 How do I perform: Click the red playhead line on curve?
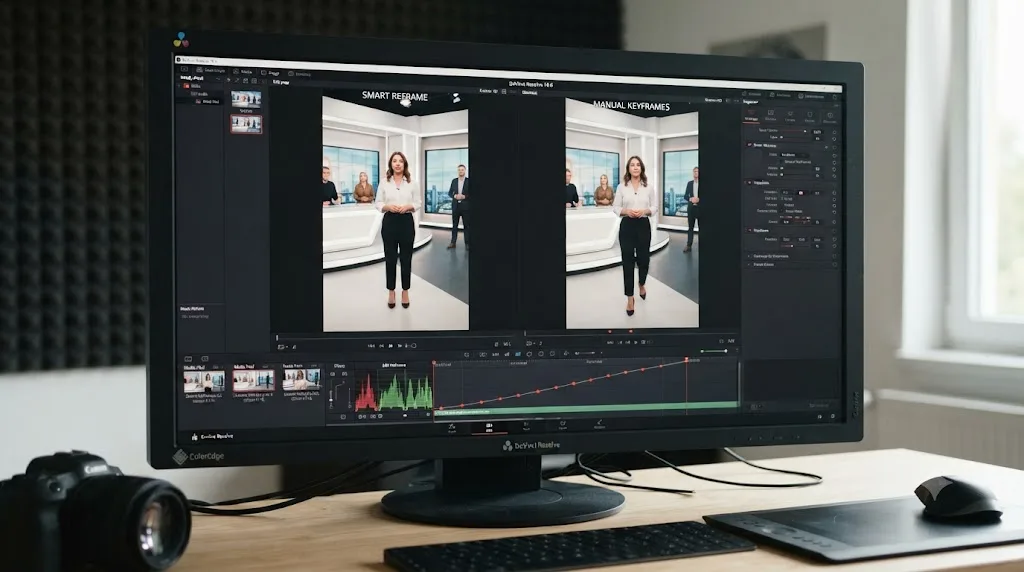click(x=686, y=385)
